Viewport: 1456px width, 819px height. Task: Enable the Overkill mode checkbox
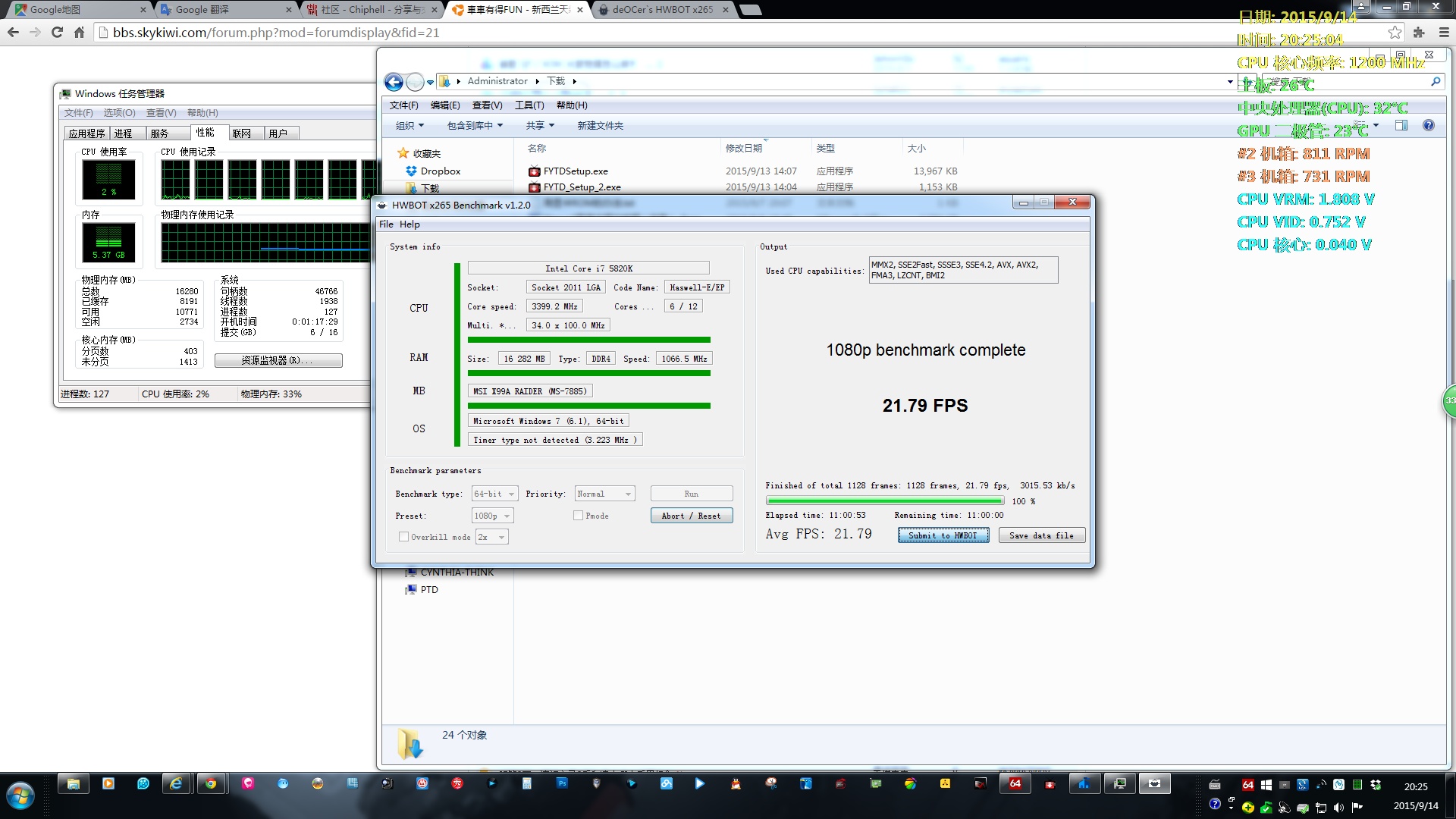click(x=403, y=537)
